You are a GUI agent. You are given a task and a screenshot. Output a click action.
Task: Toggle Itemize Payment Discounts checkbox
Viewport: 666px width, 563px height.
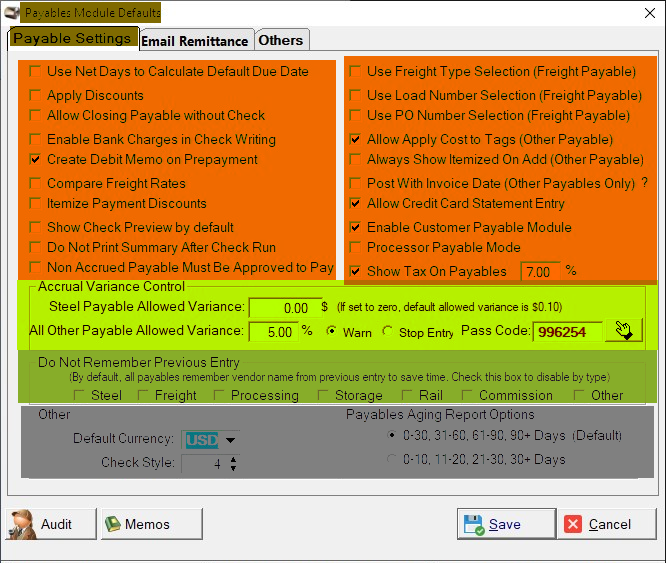[x=35, y=203]
